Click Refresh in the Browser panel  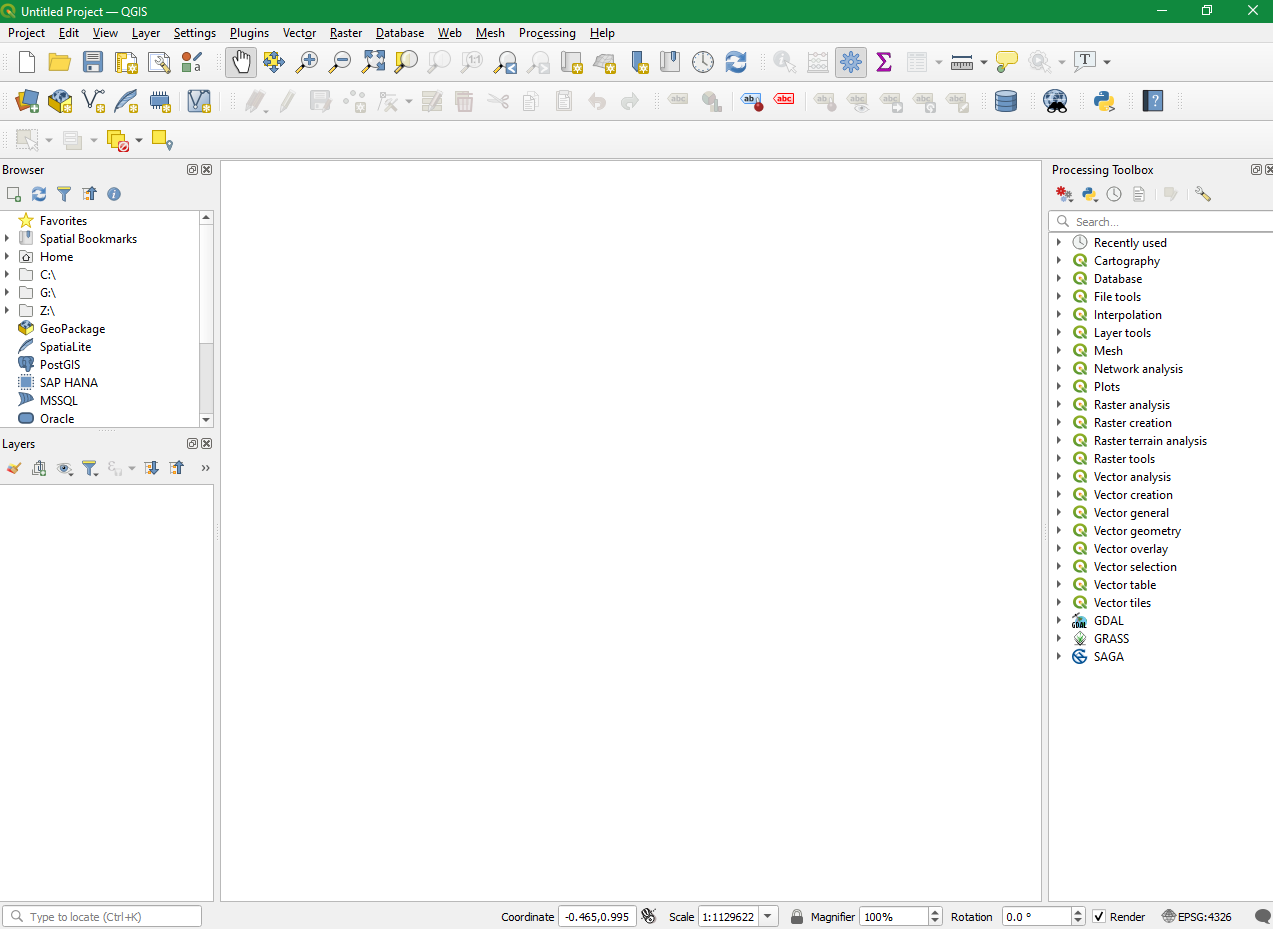[39, 194]
